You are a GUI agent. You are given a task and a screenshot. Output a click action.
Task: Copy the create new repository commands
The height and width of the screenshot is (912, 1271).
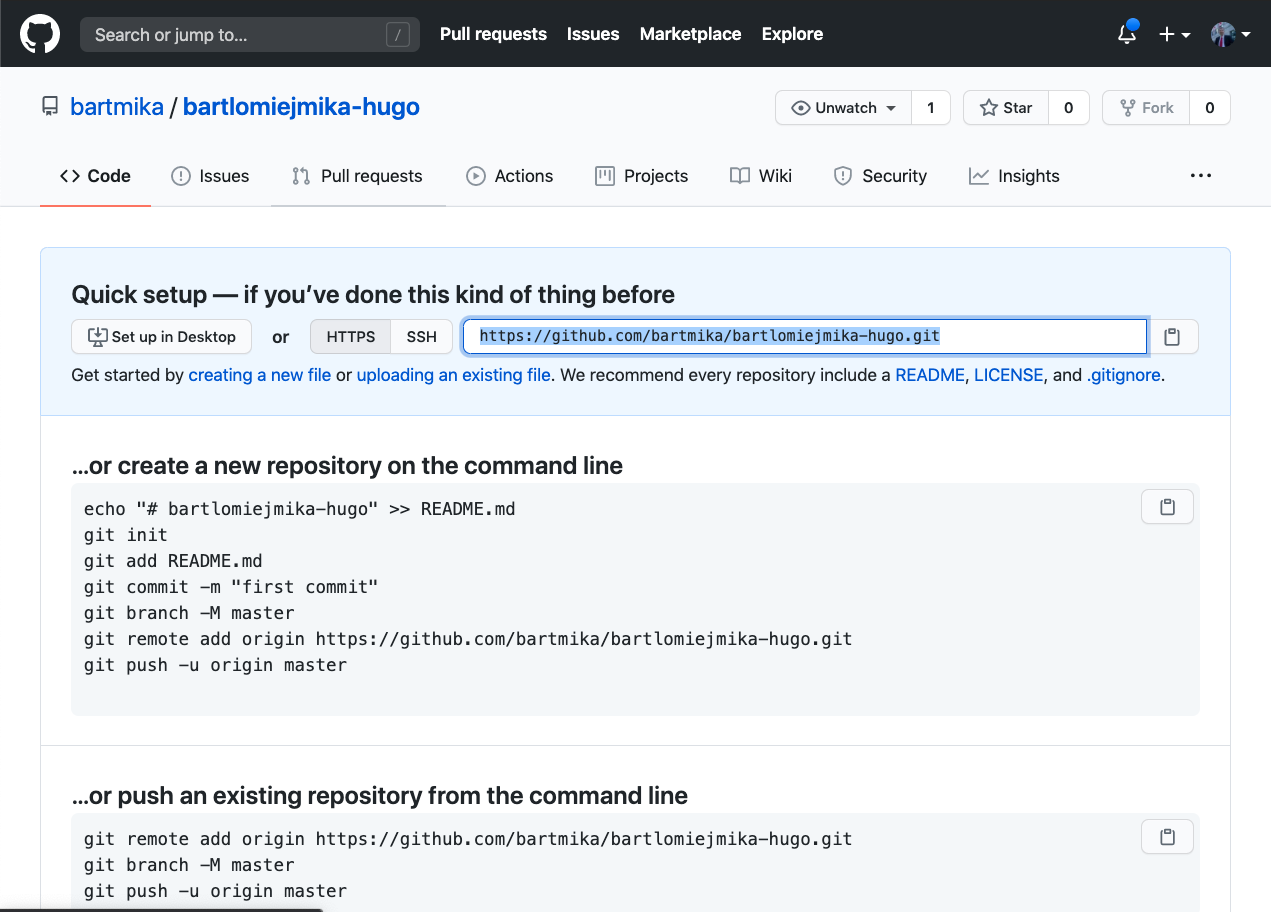tap(1167, 507)
